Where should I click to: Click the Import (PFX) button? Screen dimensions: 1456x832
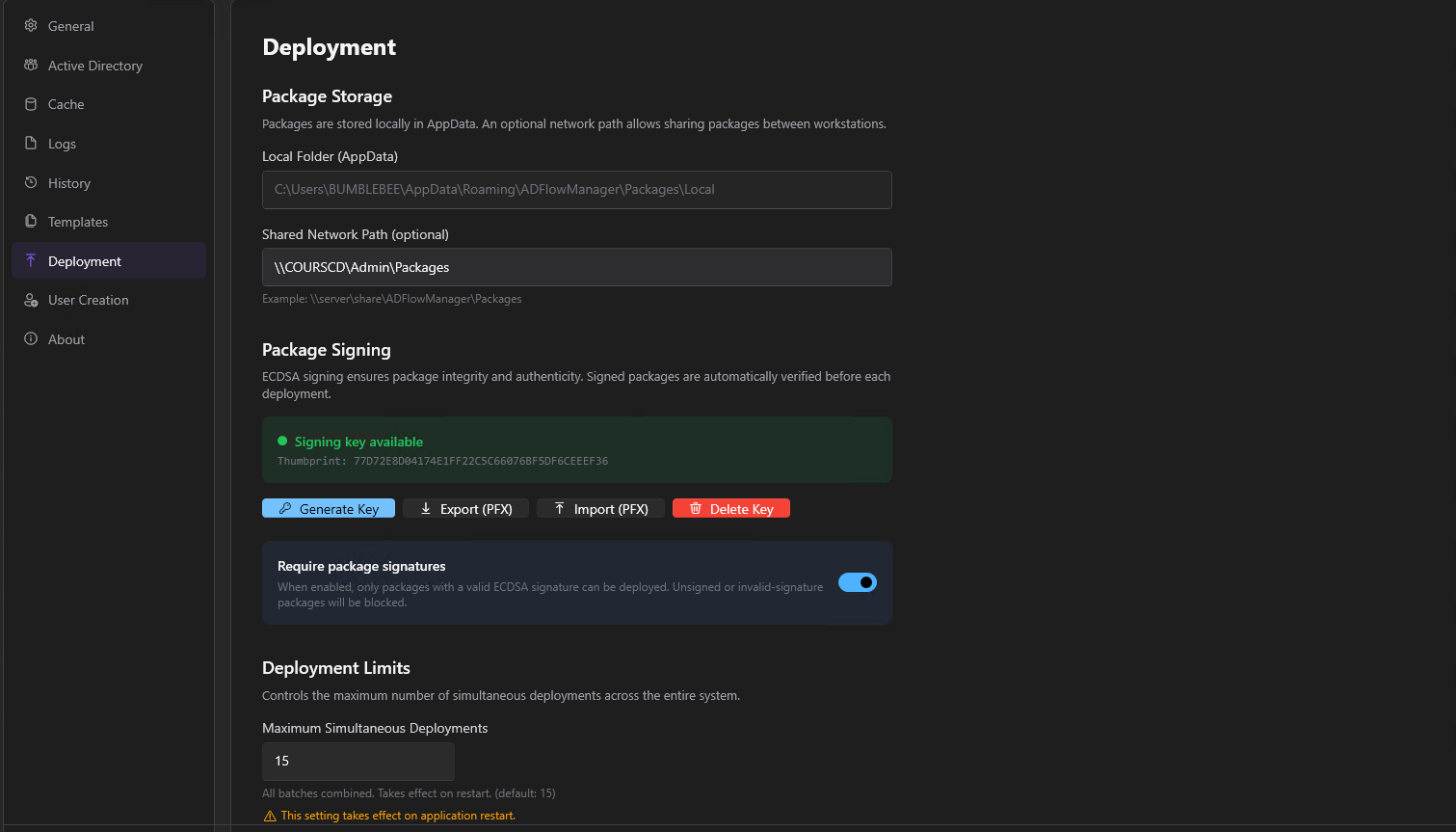click(599, 508)
